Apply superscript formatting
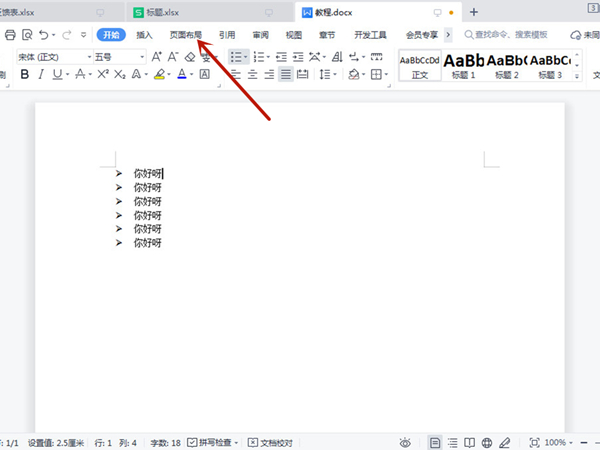 (x=102, y=74)
